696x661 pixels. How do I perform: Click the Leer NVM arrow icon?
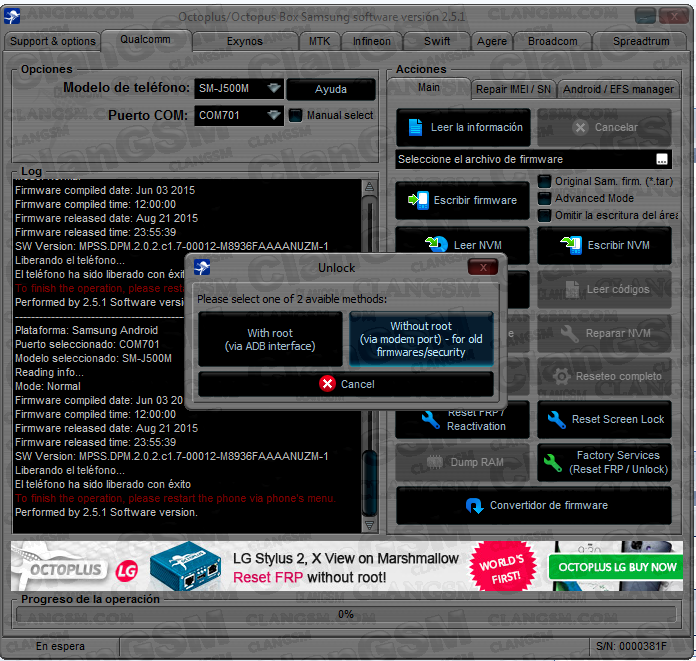click(x=436, y=244)
